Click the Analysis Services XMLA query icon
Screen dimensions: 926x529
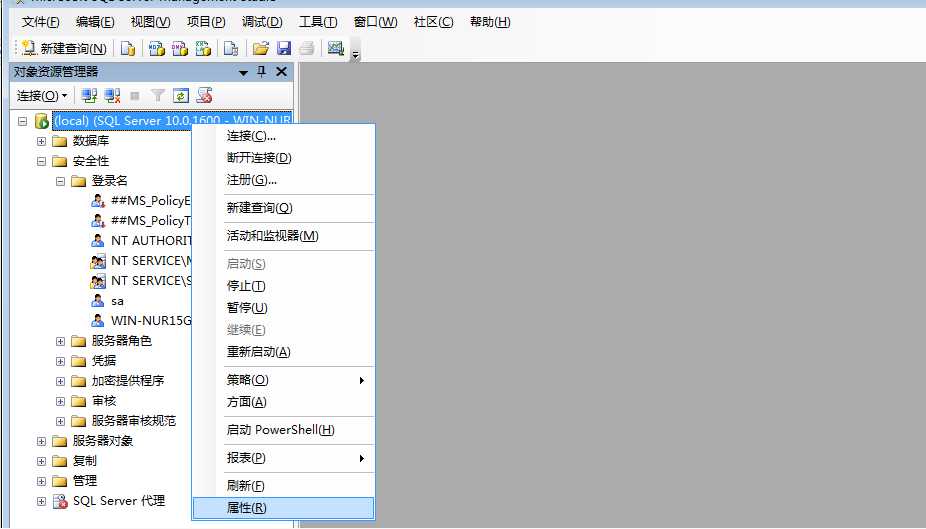[203, 48]
